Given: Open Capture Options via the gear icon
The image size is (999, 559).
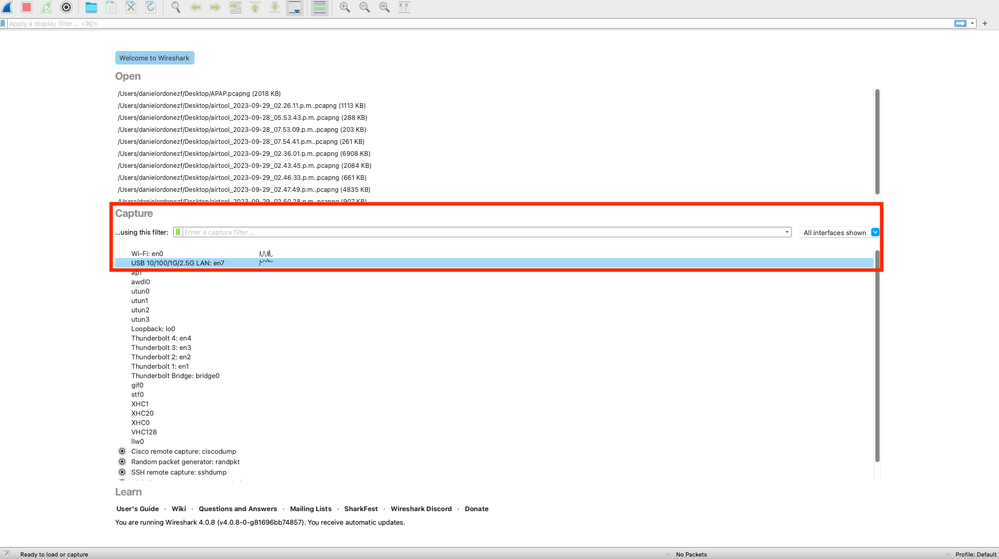Looking at the screenshot, I should pyautogui.click(x=66, y=8).
